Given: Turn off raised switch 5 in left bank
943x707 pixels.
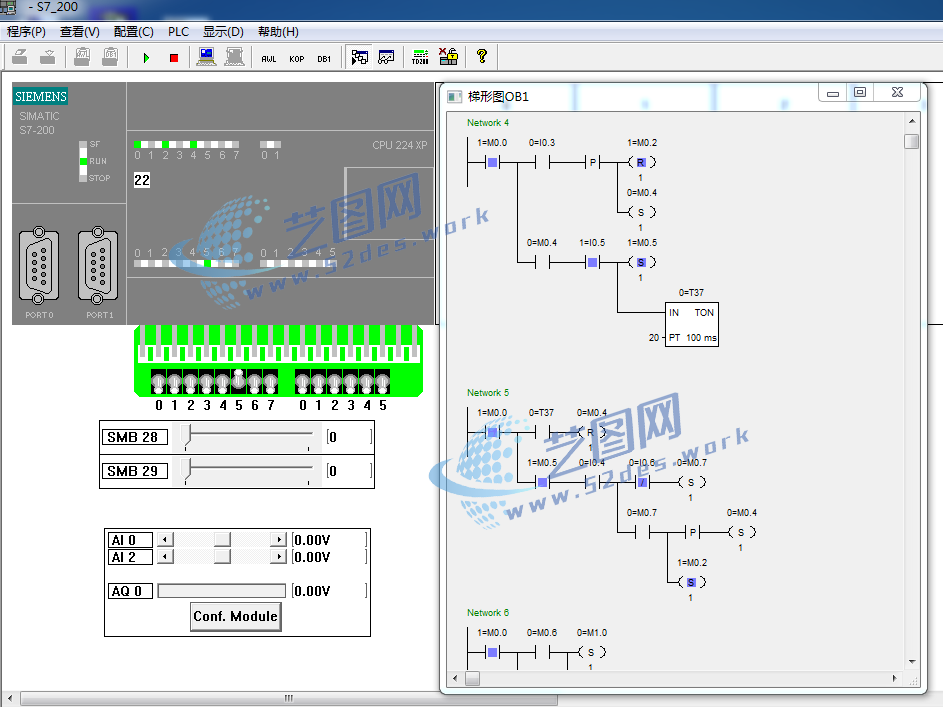Looking at the screenshot, I should coord(239,381).
